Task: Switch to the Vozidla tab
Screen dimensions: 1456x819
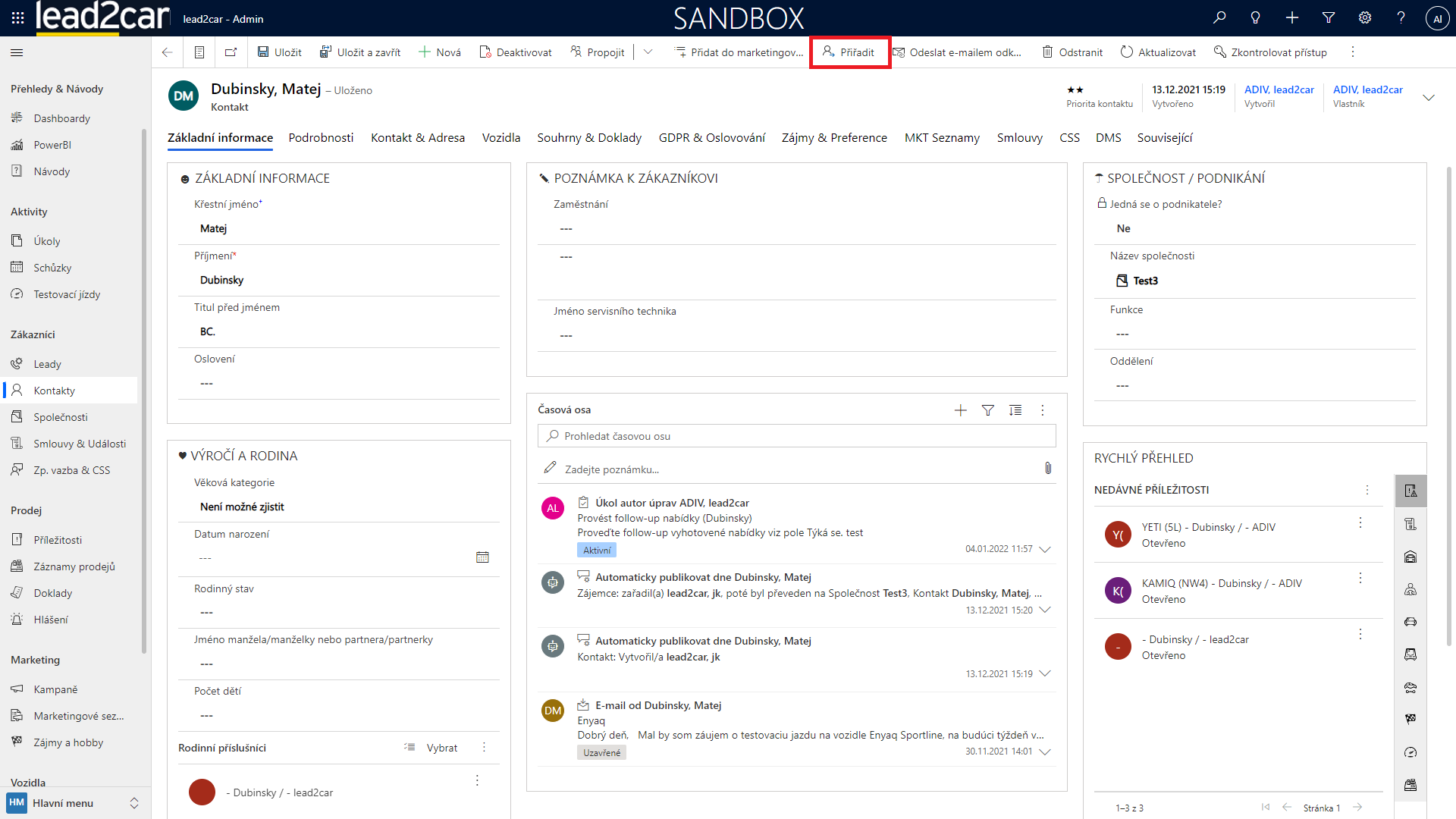Action: (500, 138)
